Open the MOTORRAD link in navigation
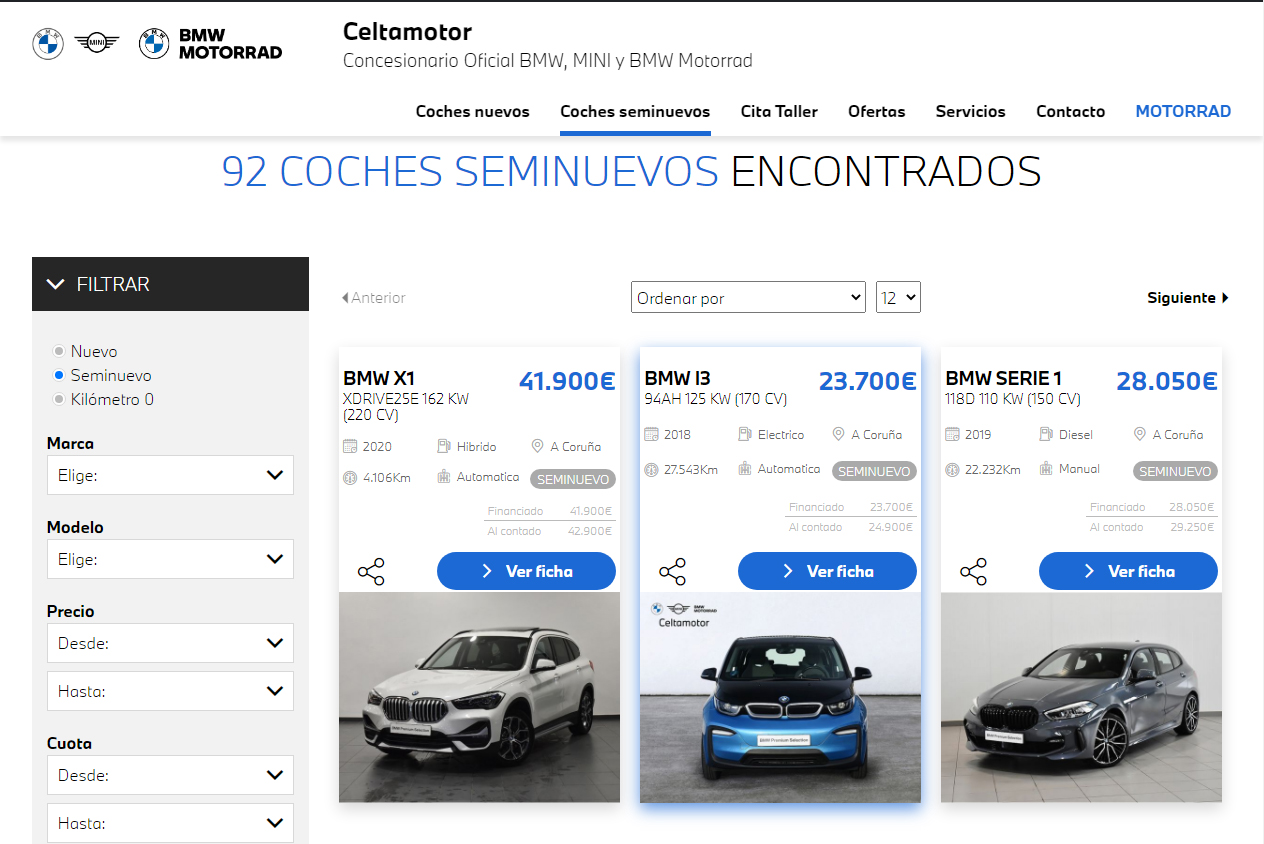The height and width of the screenshot is (844, 1264). [x=1183, y=112]
